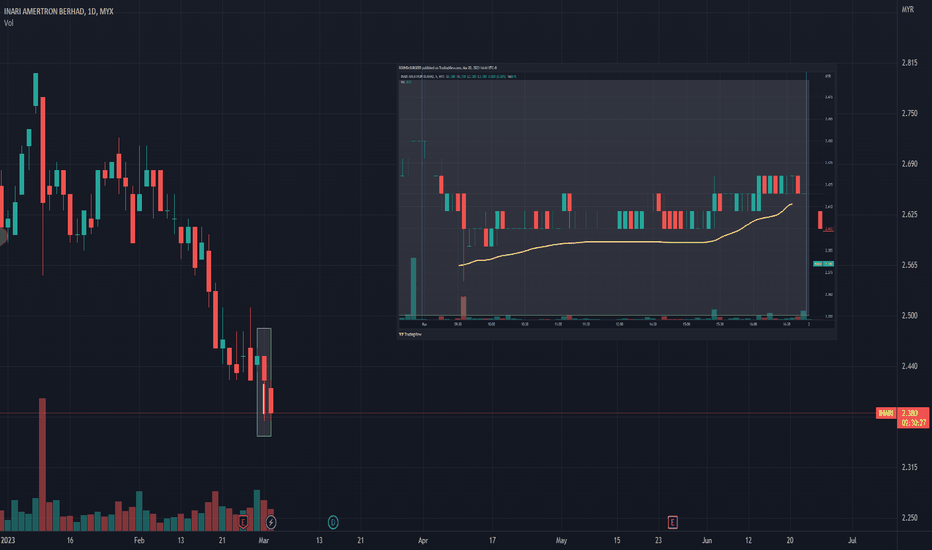
Task: Select the Apr date on the time axis
Action: (423, 540)
